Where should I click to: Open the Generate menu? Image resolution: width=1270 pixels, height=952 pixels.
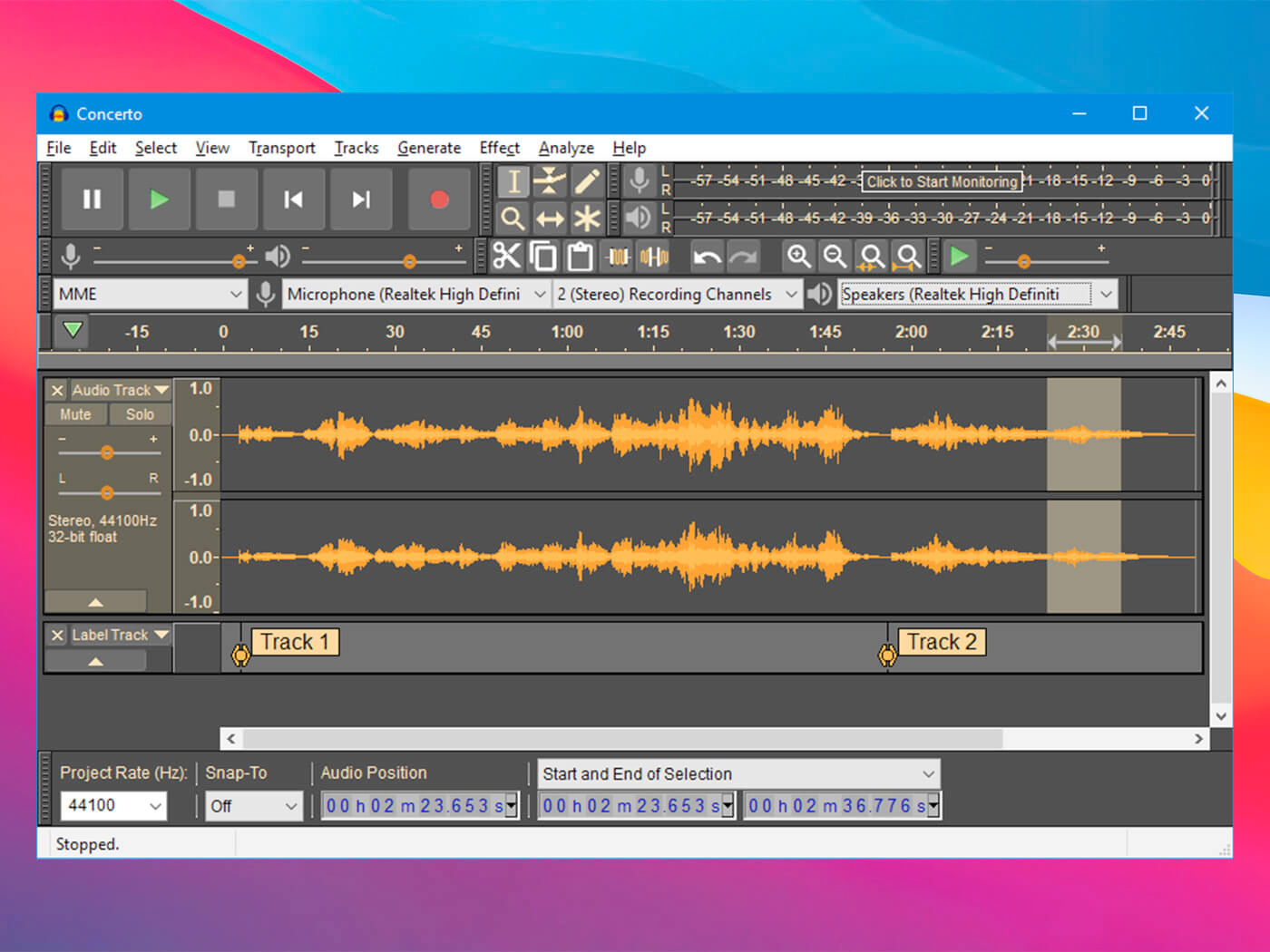tap(428, 148)
